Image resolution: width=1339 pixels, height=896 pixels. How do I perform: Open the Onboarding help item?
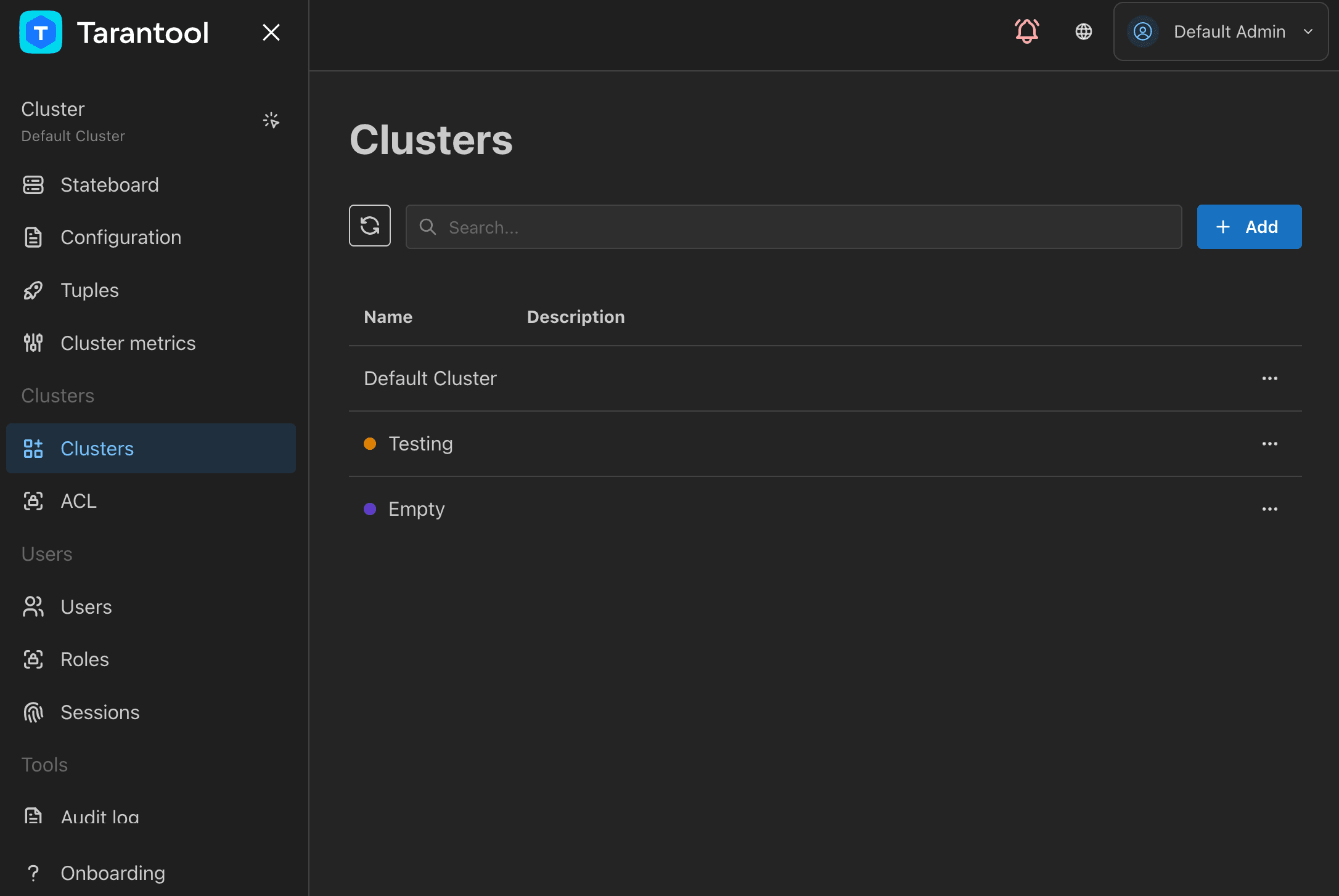[151, 873]
